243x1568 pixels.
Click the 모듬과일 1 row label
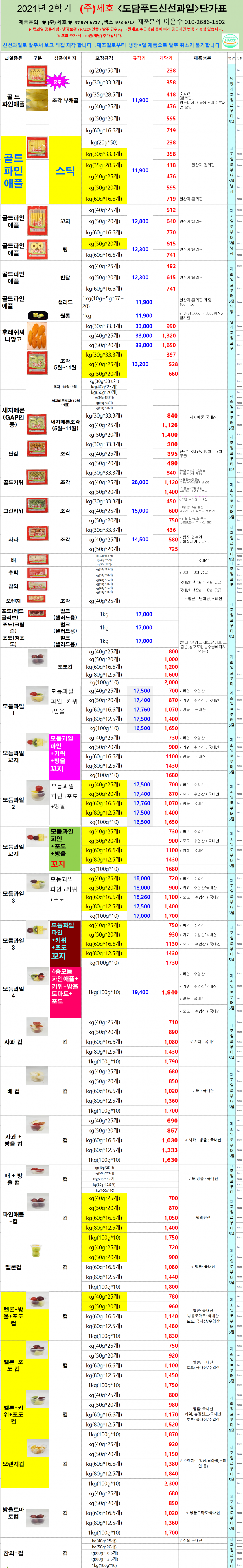pyautogui.click(x=13, y=709)
